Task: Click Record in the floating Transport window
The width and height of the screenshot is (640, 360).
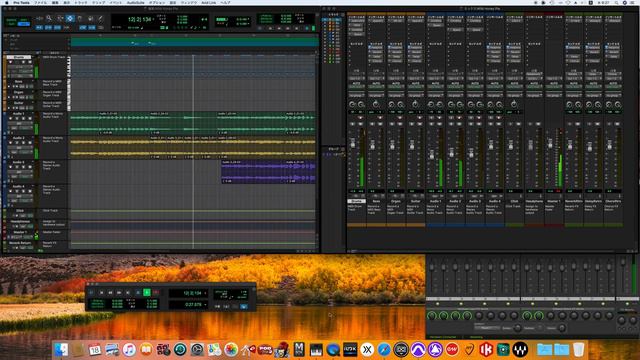Action: (156, 292)
